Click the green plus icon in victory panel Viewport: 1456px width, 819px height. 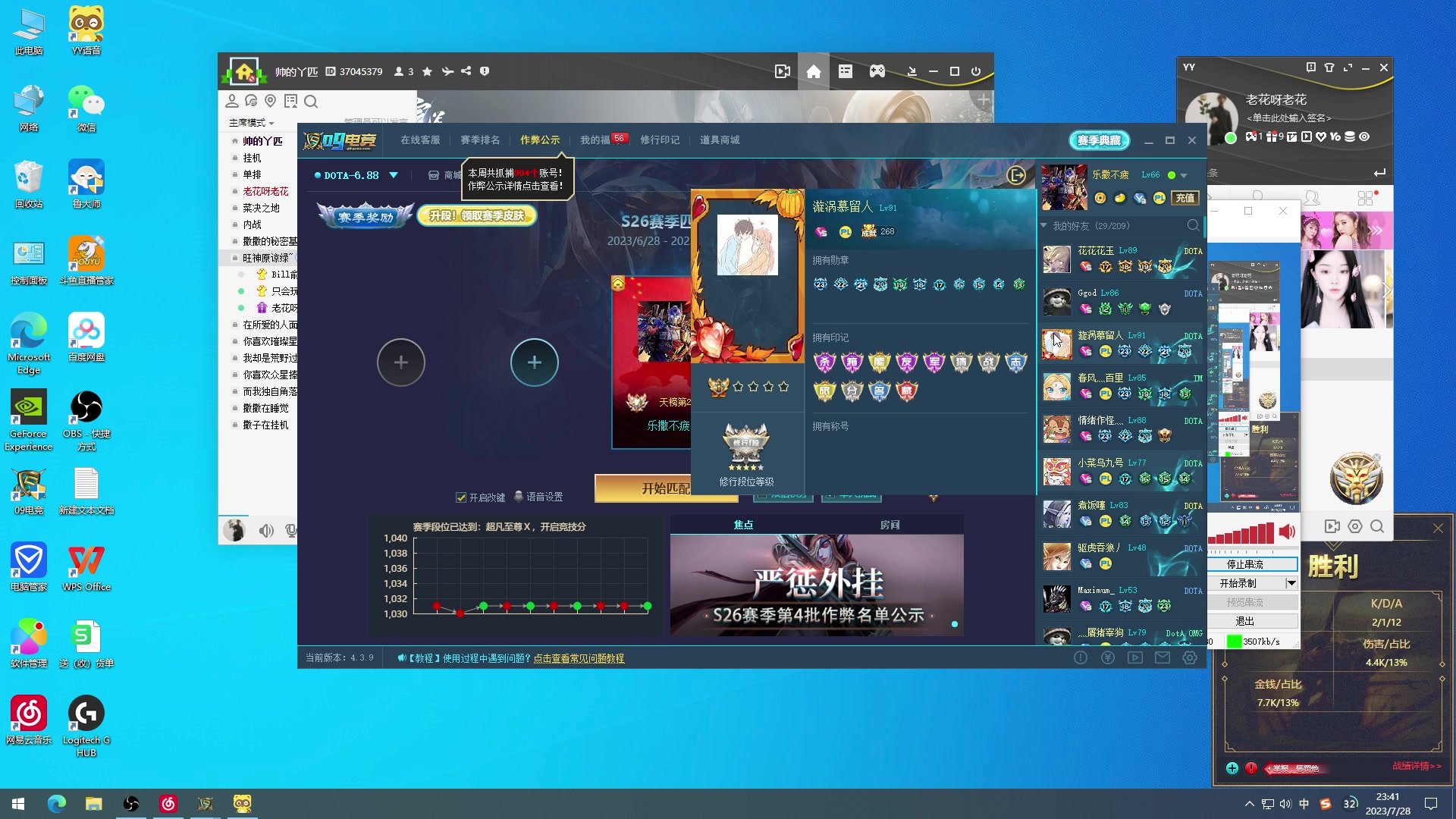tap(1232, 768)
